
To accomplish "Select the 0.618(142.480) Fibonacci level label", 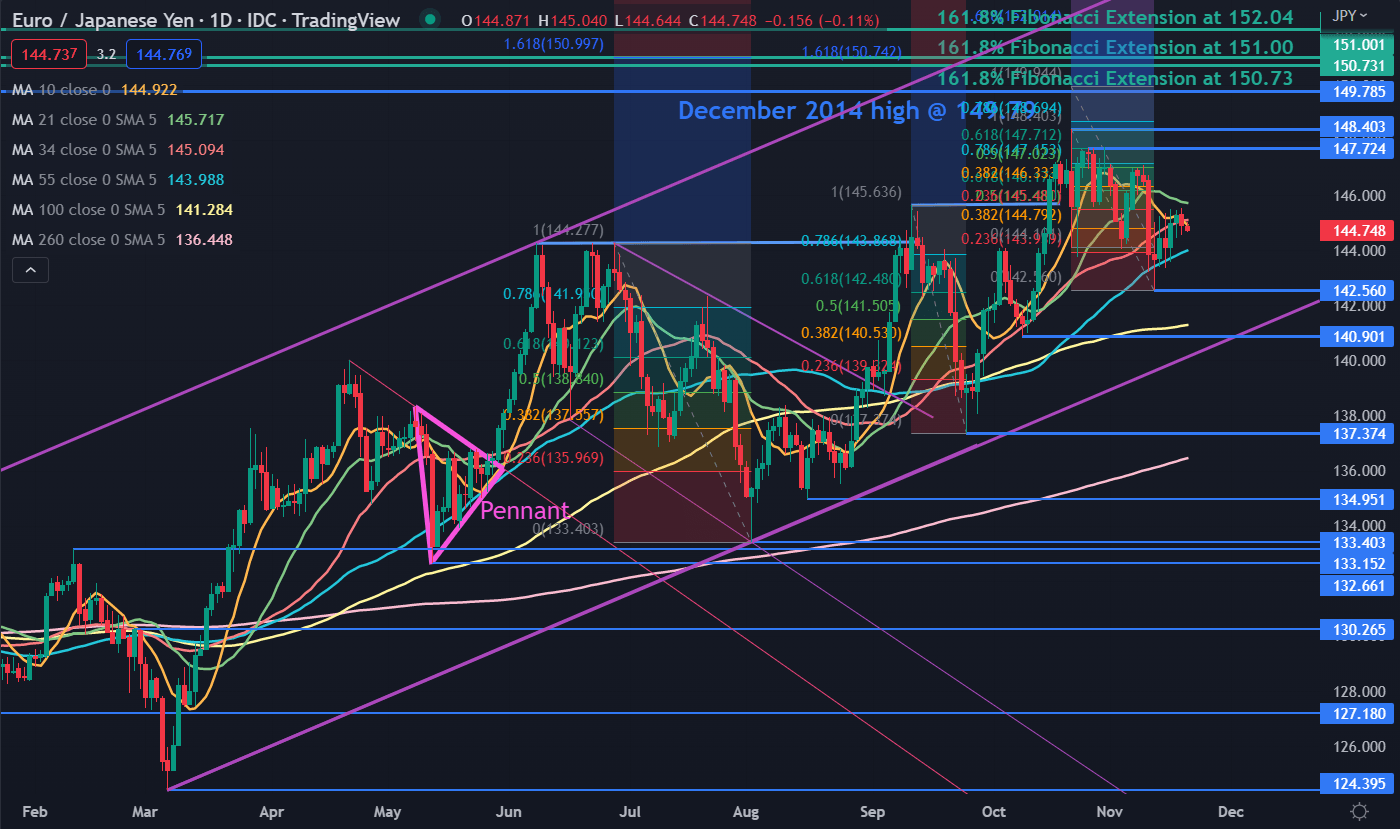I will pyautogui.click(x=851, y=280).
